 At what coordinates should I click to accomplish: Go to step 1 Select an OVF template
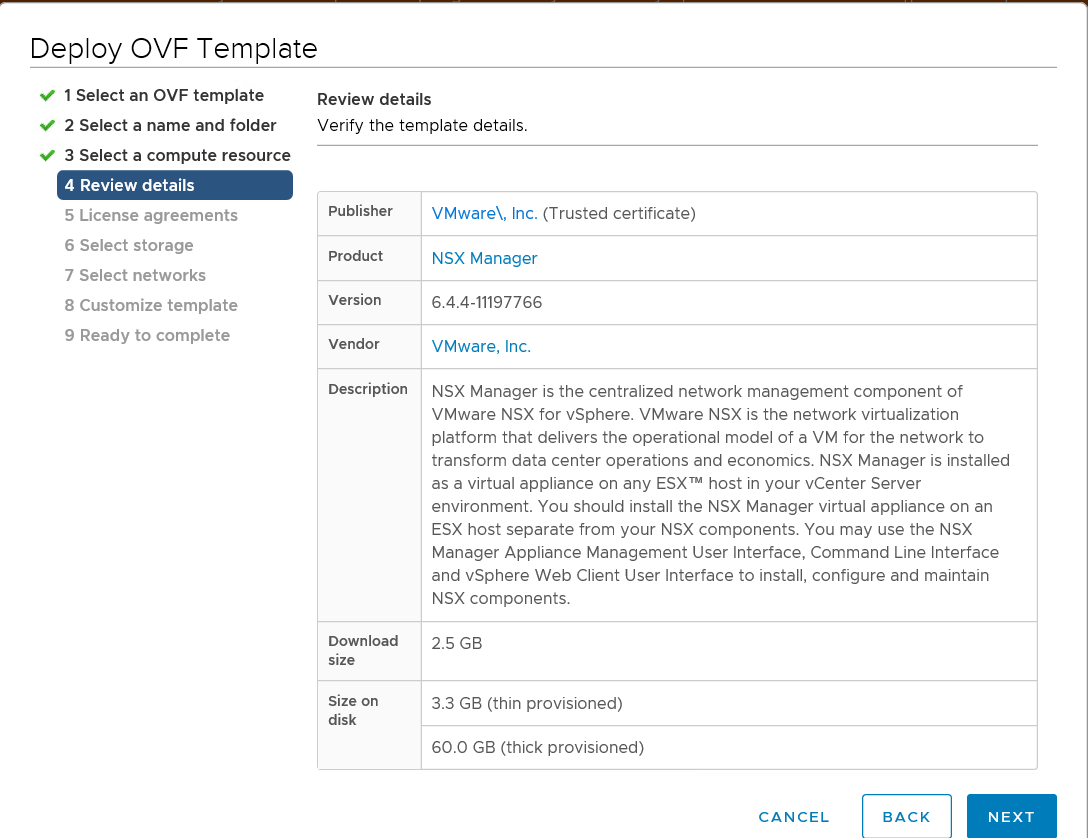click(x=164, y=96)
